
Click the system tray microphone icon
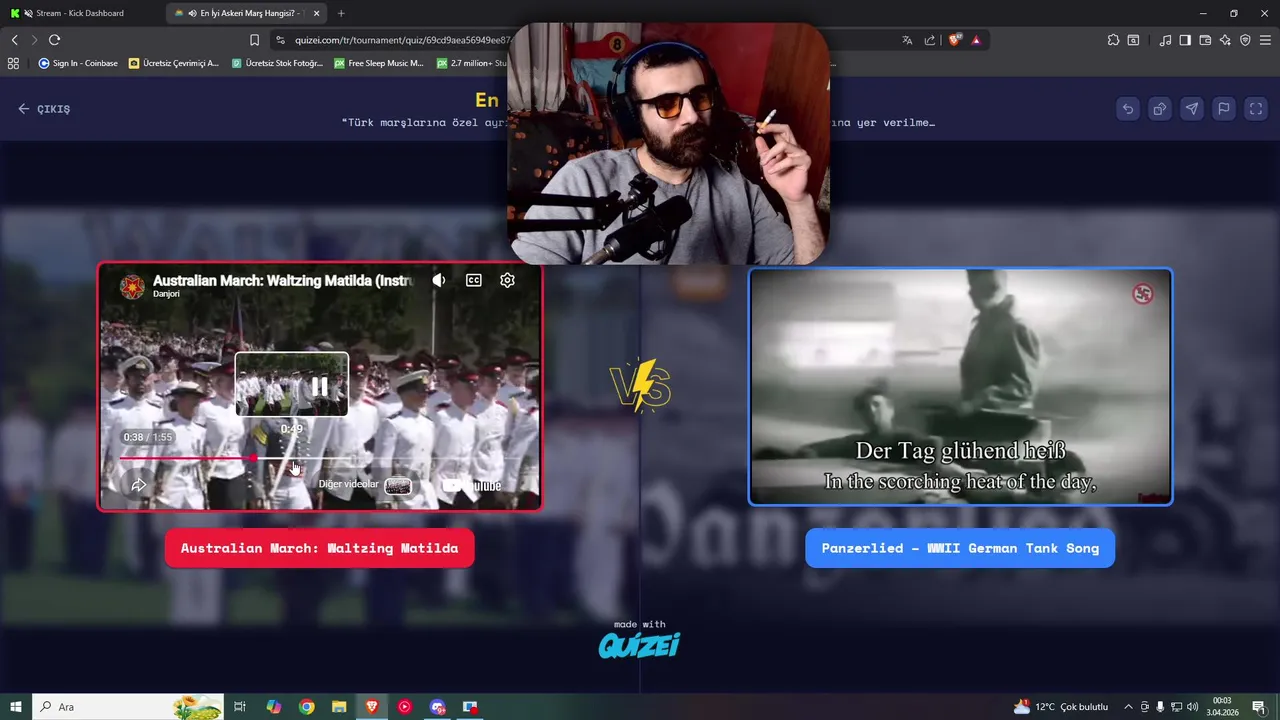pos(1160,707)
